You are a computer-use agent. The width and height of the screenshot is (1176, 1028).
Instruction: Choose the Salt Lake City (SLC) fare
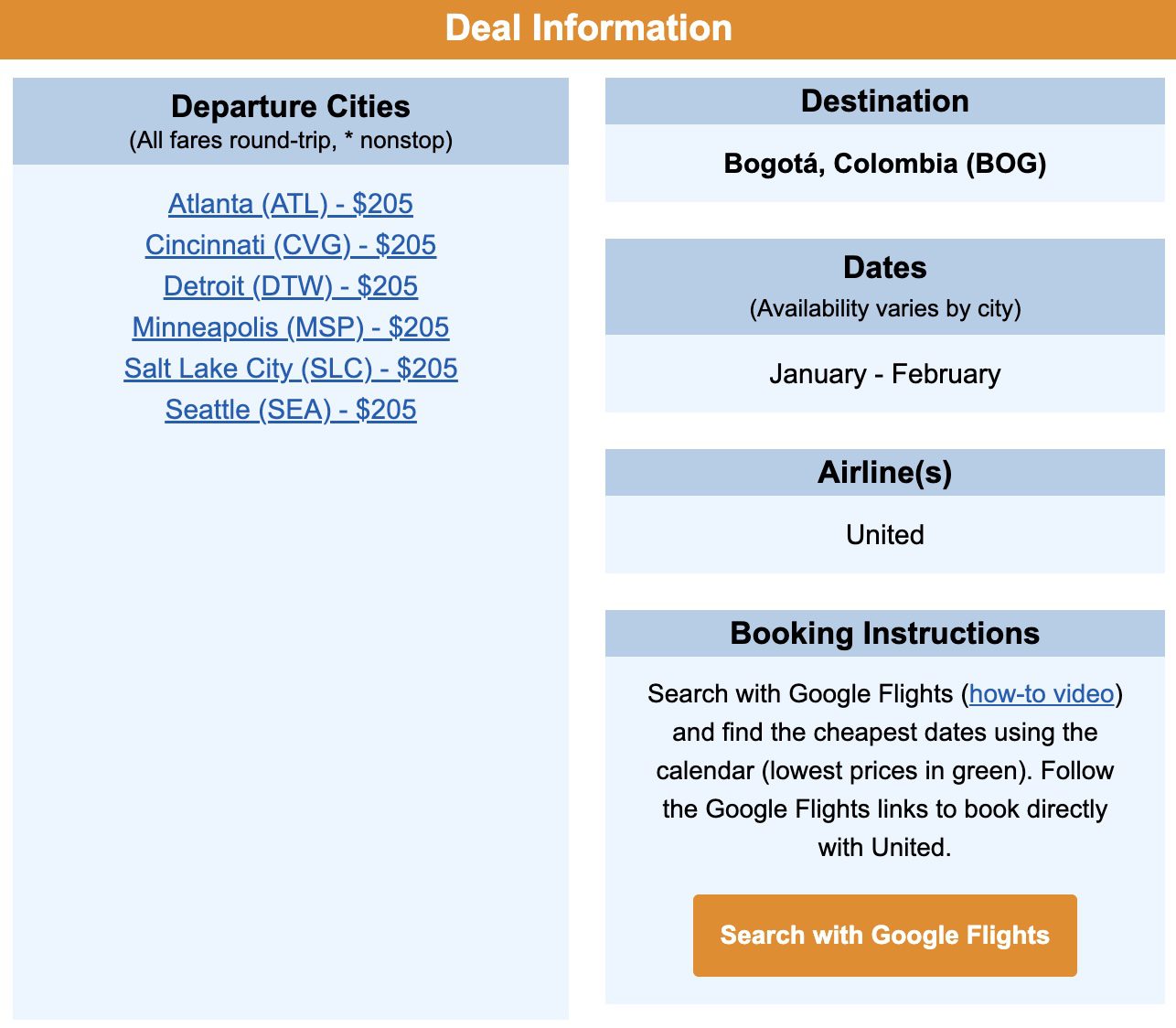pyautogui.click(x=290, y=368)
